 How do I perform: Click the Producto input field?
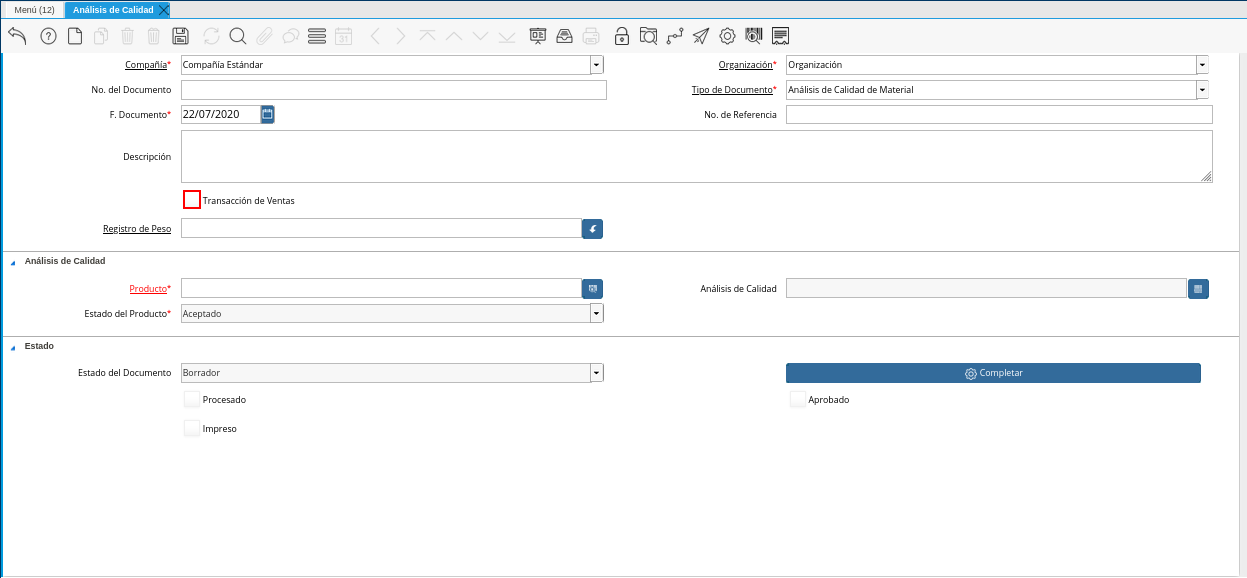pyautogui.click(x=381, y=288)
